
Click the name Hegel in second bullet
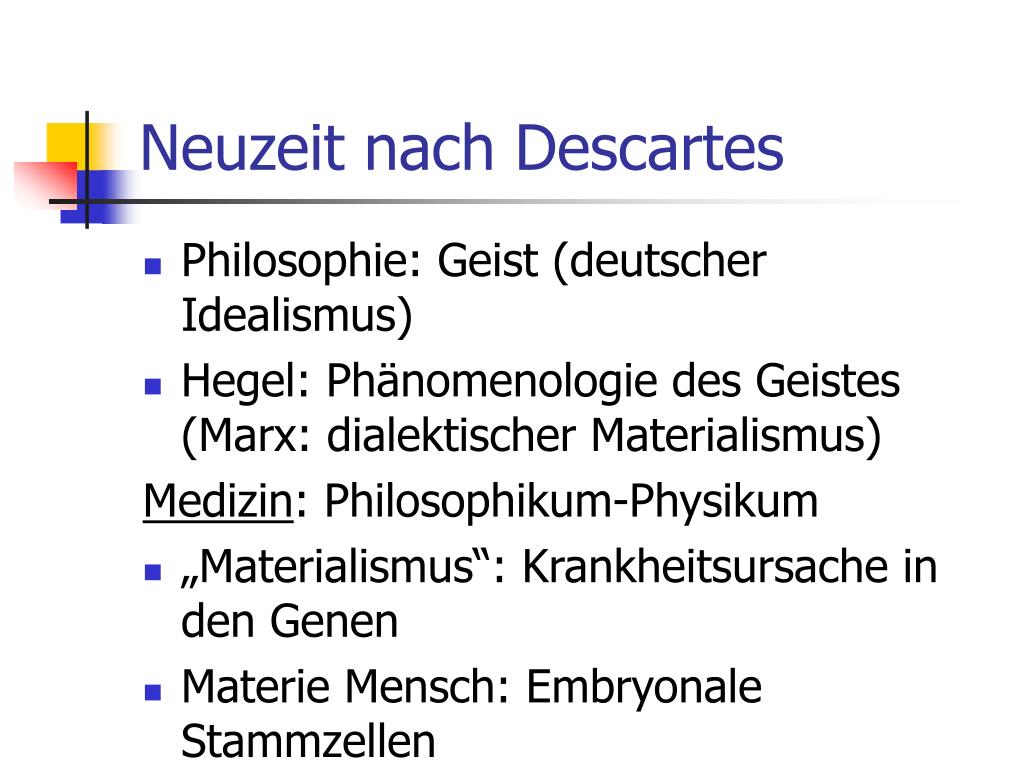coord(239,381)
